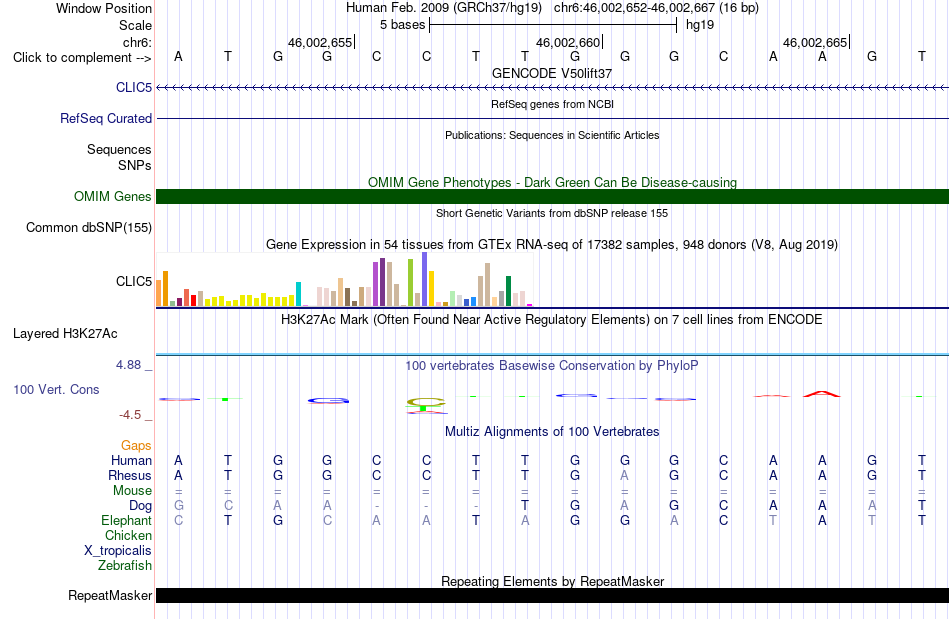Click the Dog species label
This screenshot has width=950, height=619.
[x=140, y=506]
